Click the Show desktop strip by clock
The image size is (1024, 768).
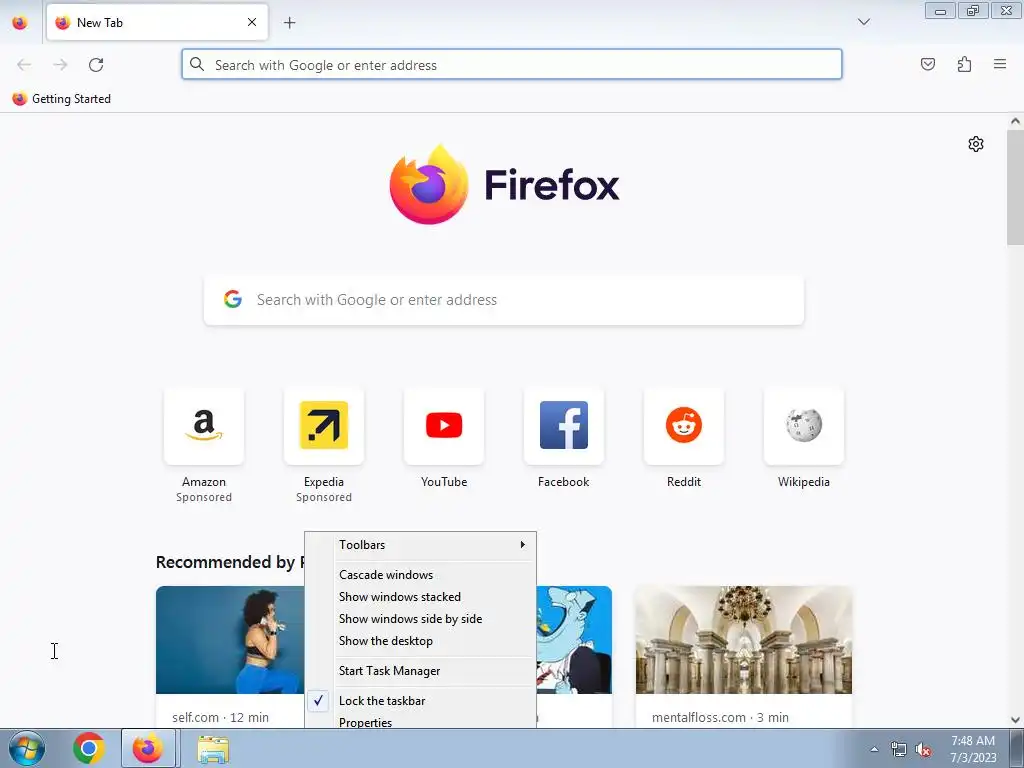click(x=1017, y=748)
